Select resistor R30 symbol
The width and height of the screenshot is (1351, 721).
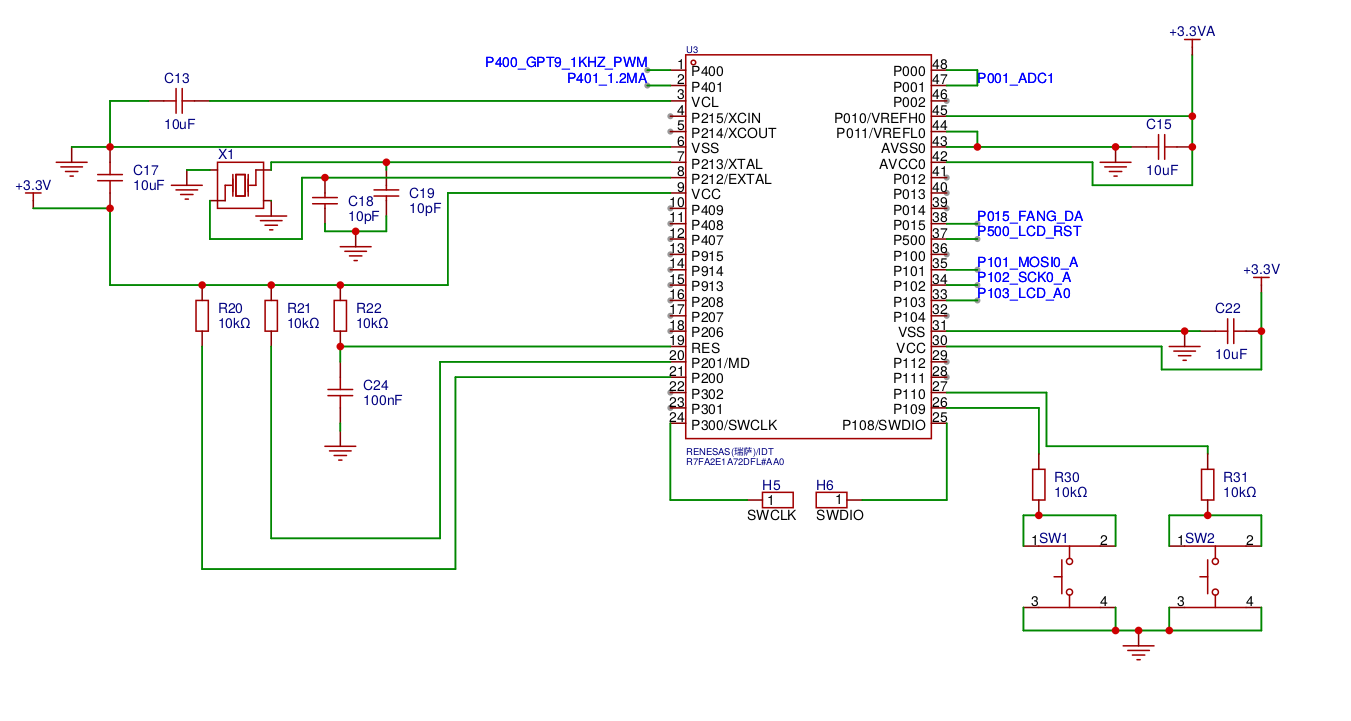[1038, 485]
